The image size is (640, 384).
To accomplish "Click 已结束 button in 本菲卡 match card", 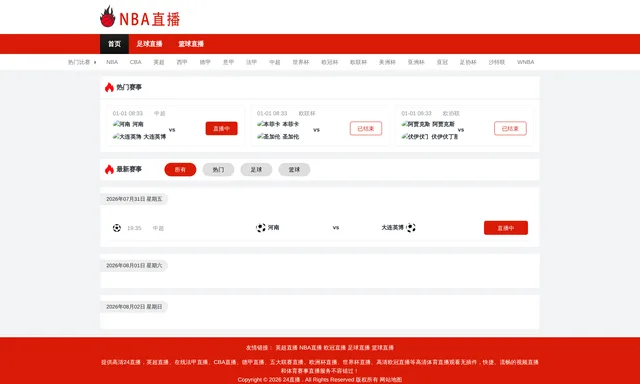I will [x=366, y=129].
